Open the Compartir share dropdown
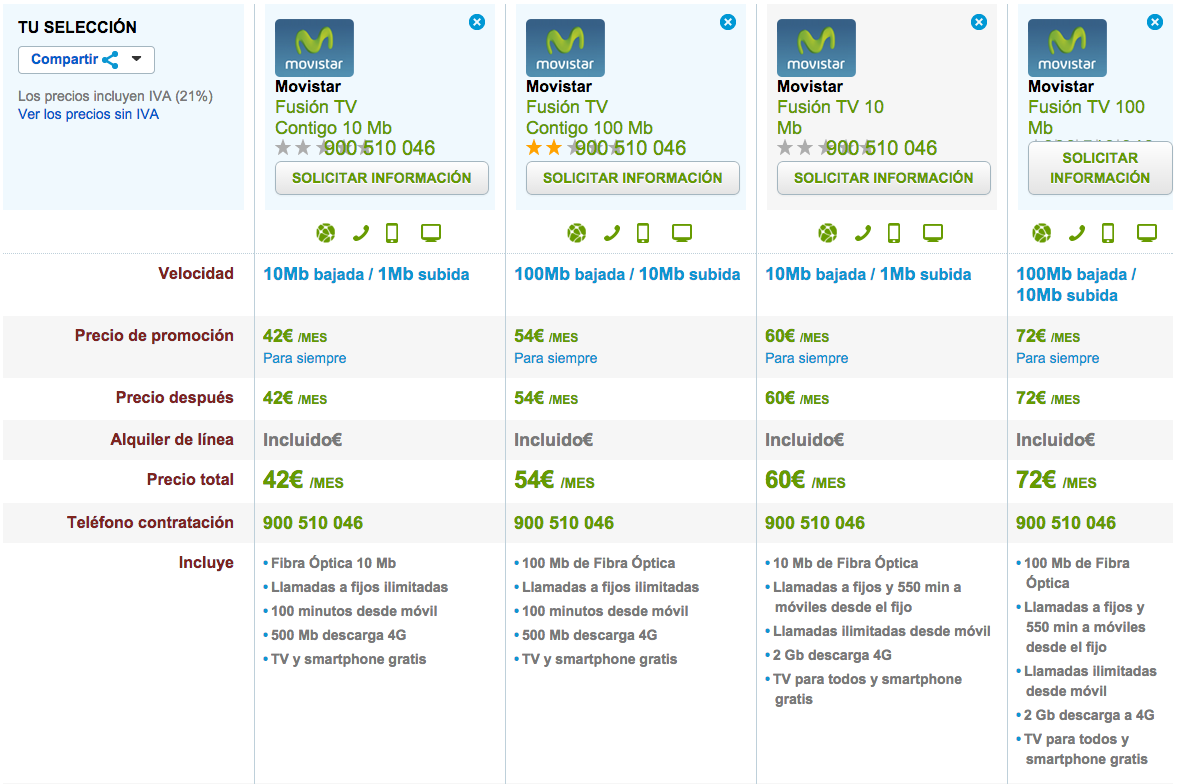 [86, 60]
